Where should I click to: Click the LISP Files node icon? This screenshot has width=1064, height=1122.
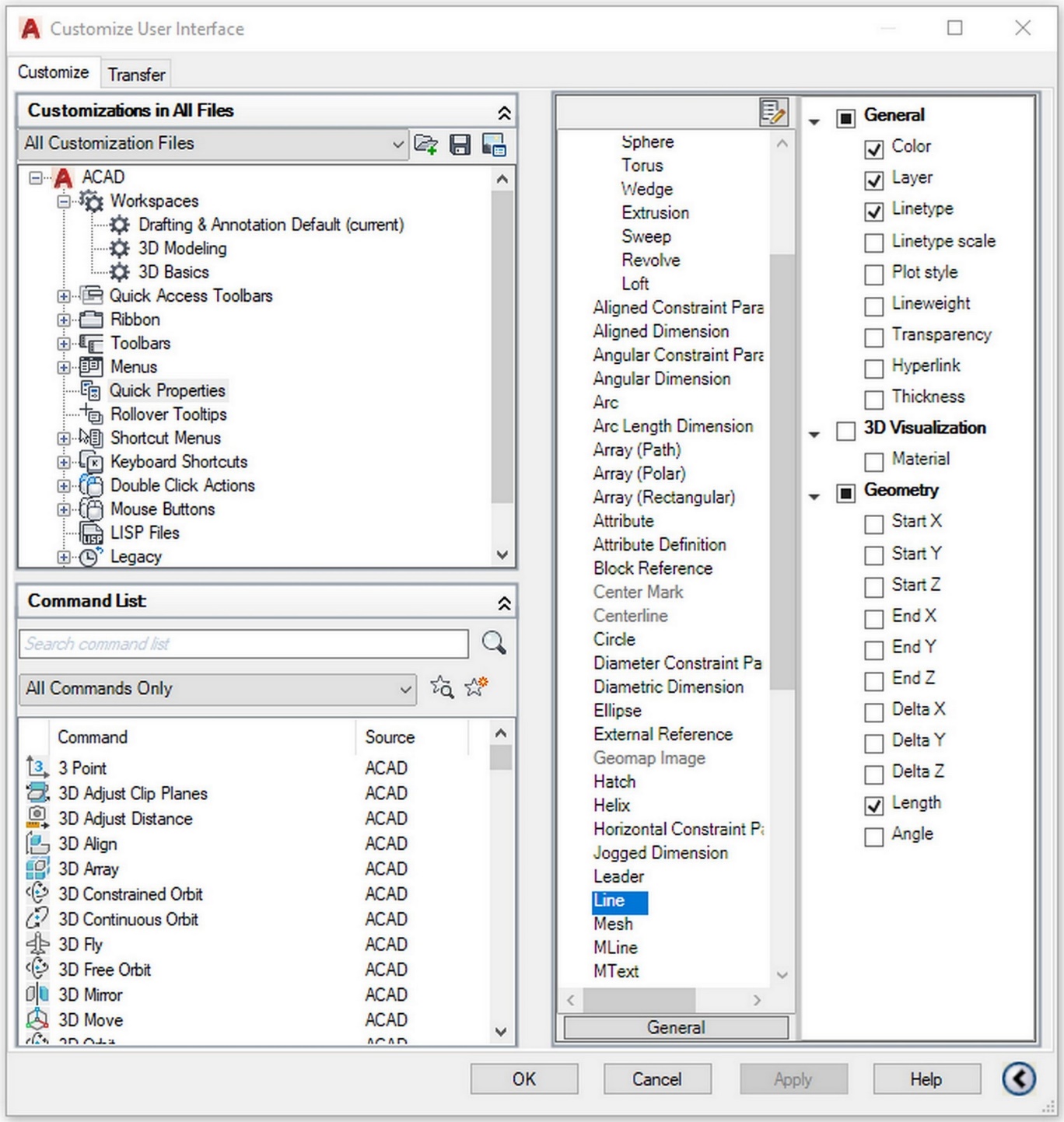(92, 533)
